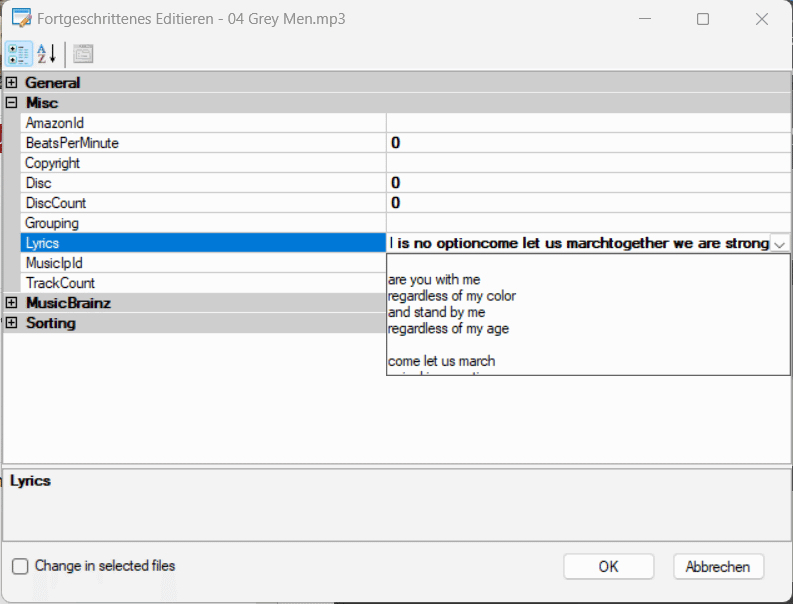Click the Categorized view toolbar icon
793x604 pixels.
pos(19,53)
